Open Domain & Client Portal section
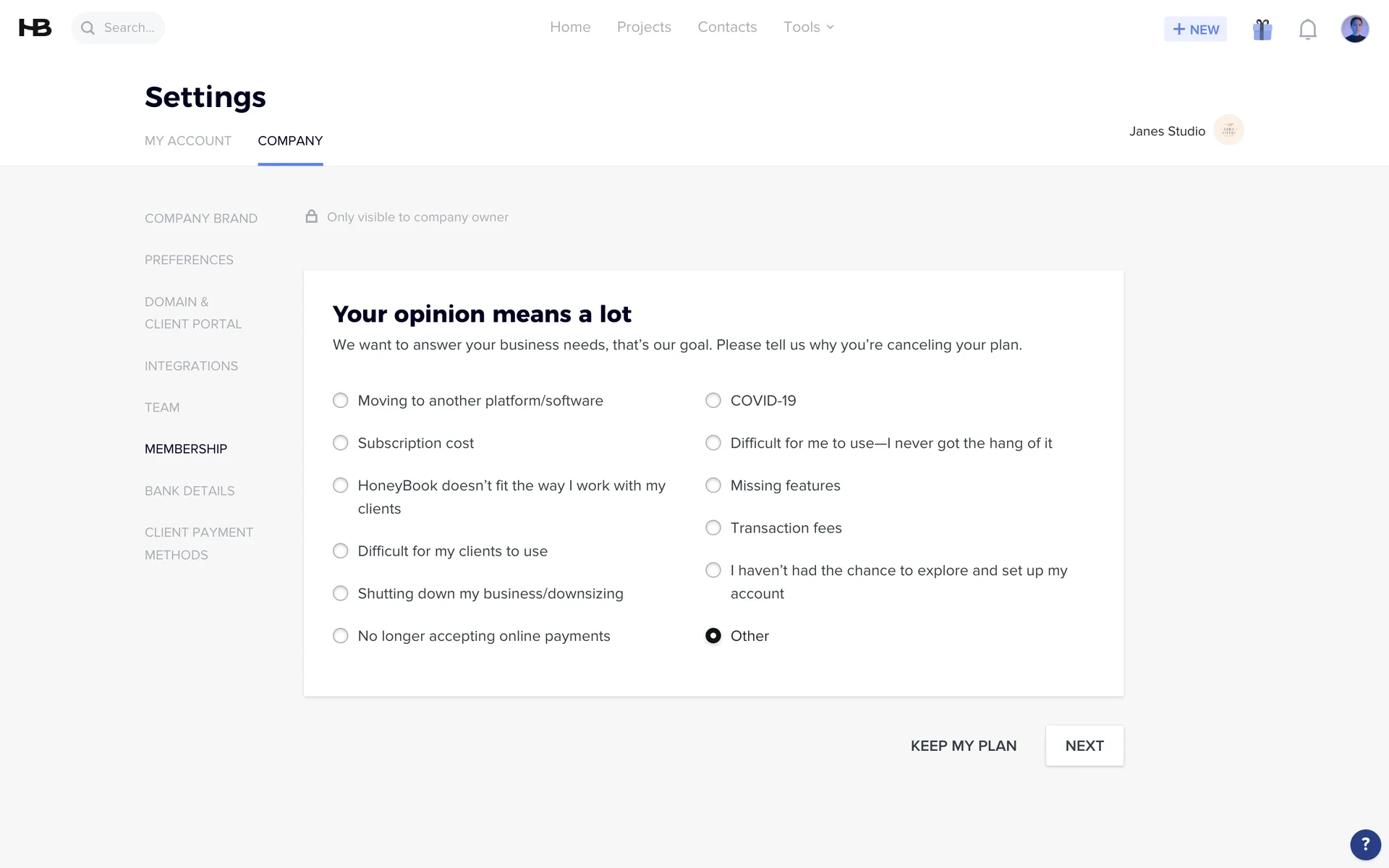1389x868 pixels. [193, 312]
